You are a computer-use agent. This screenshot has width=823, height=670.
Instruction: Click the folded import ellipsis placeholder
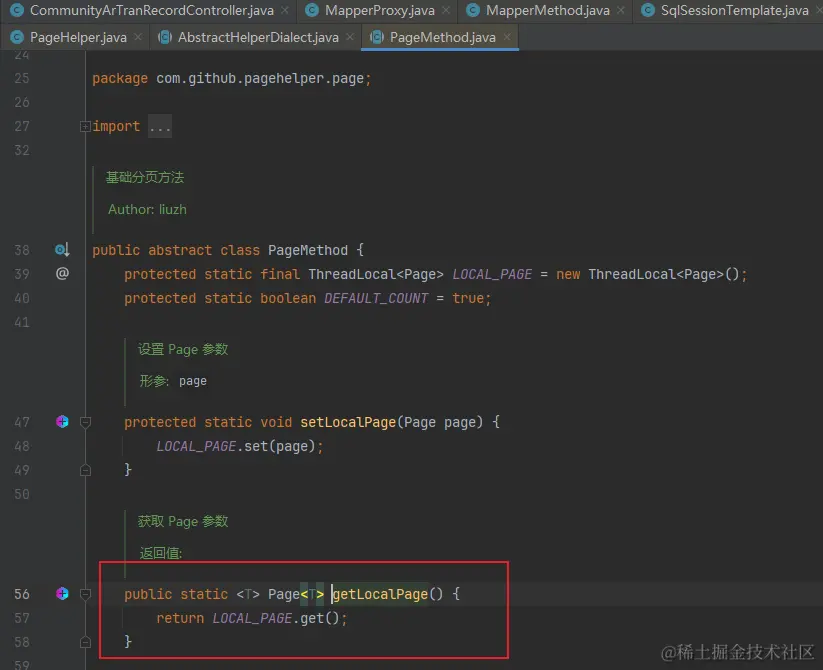pos(160,126)
